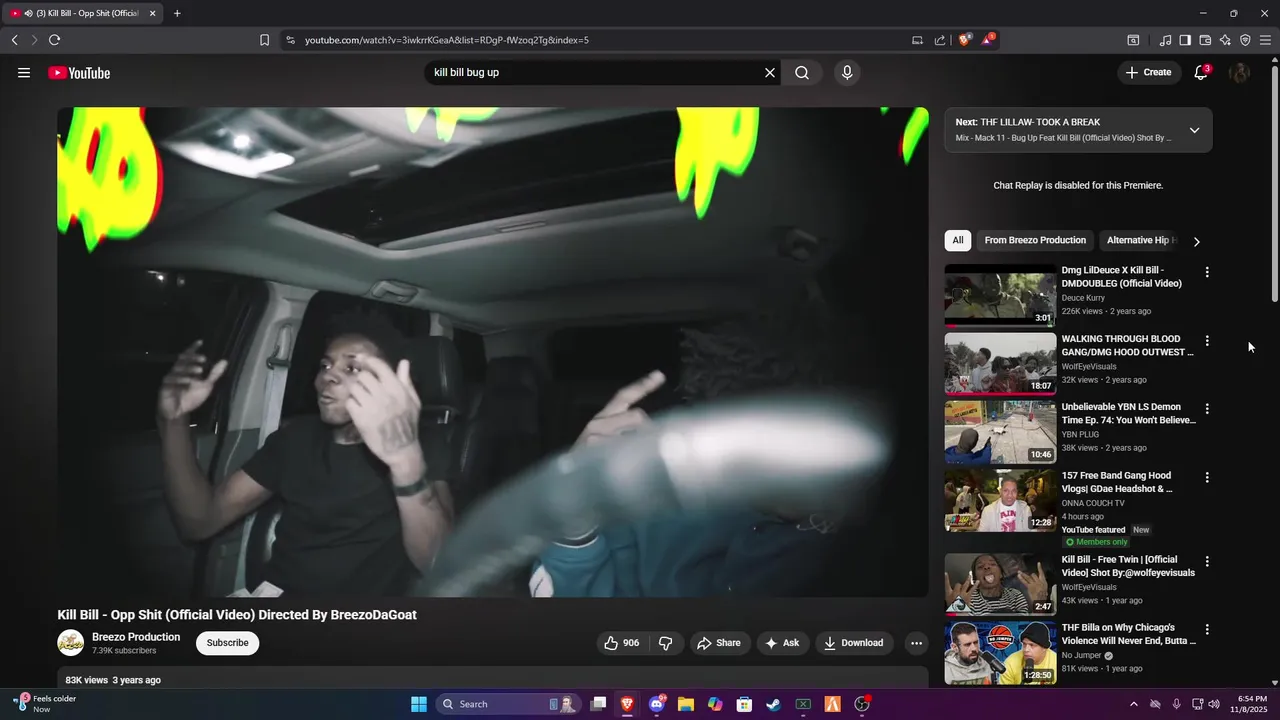Dislike the video with thumbs down
This screenshot has height=720, width=1280.
tap(665, 643)
